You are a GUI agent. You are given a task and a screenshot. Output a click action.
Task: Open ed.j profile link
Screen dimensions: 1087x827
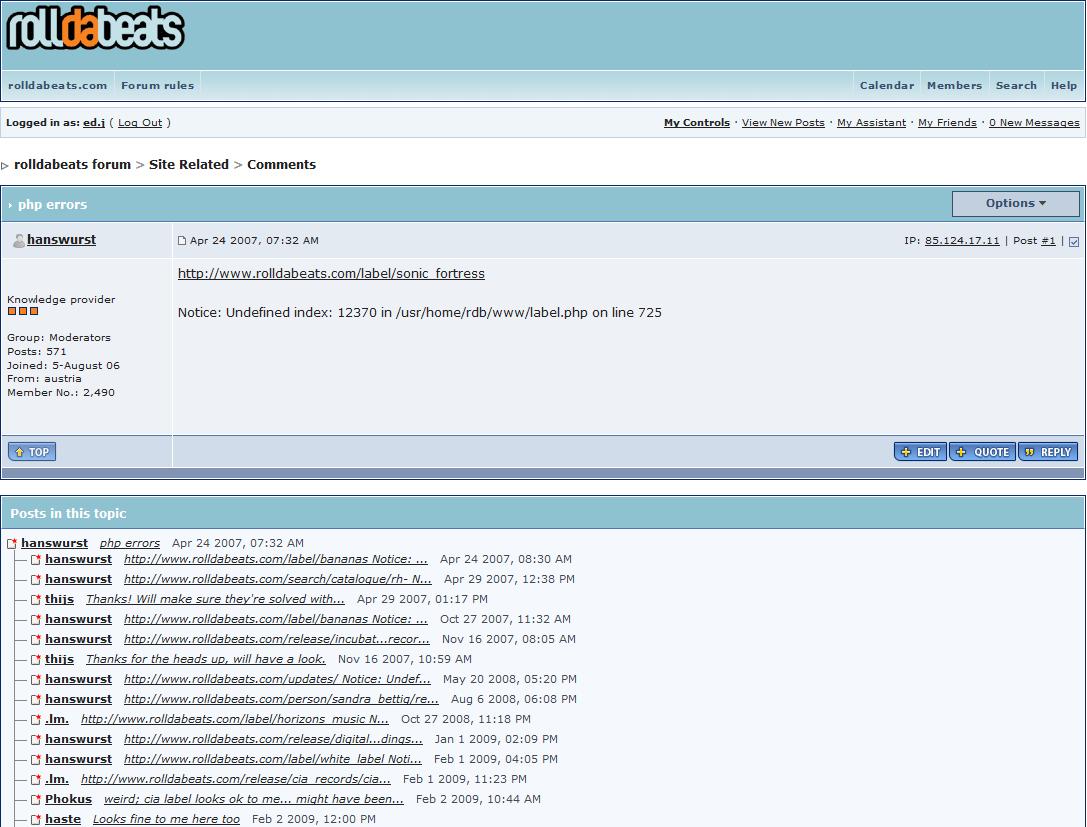94,123
